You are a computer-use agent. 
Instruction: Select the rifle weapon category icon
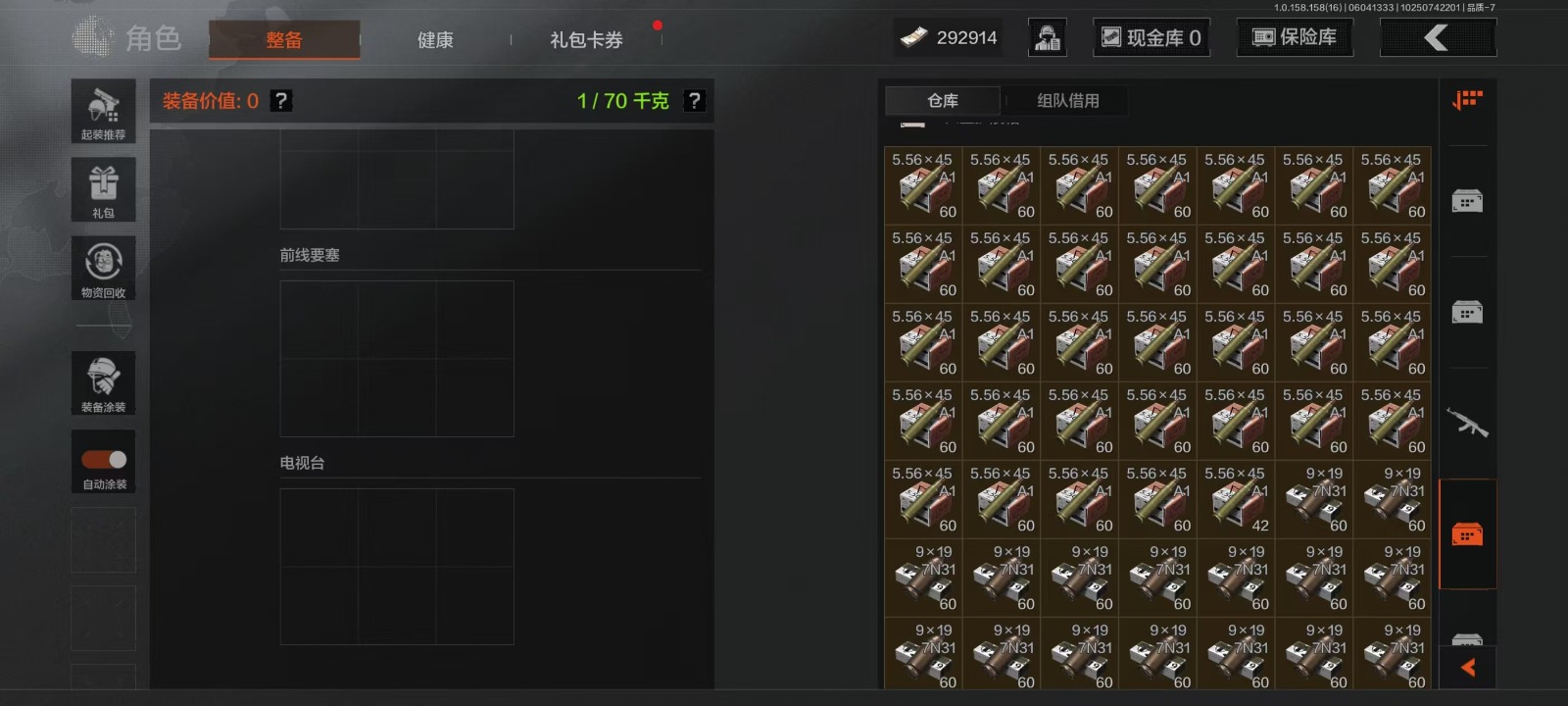(1467, 423)
